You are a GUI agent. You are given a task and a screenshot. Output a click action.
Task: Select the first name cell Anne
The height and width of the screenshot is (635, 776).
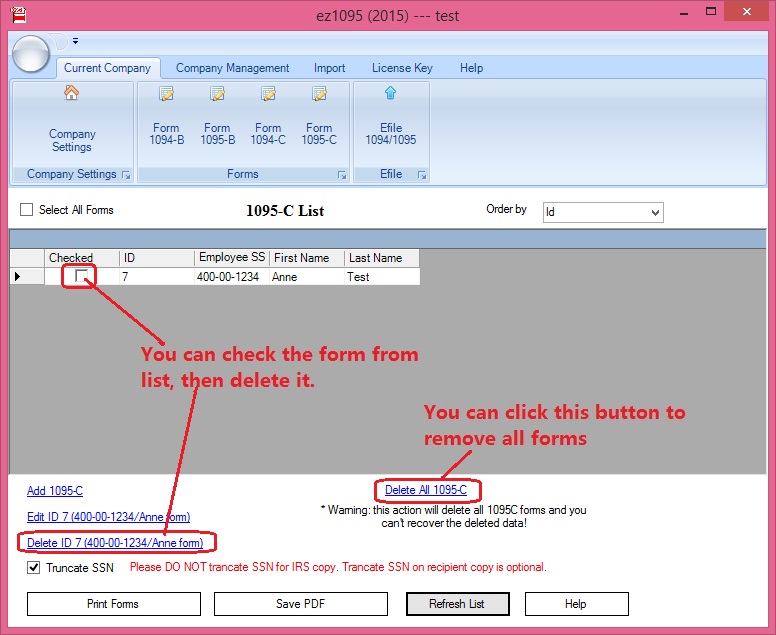[x=307, y=276]
